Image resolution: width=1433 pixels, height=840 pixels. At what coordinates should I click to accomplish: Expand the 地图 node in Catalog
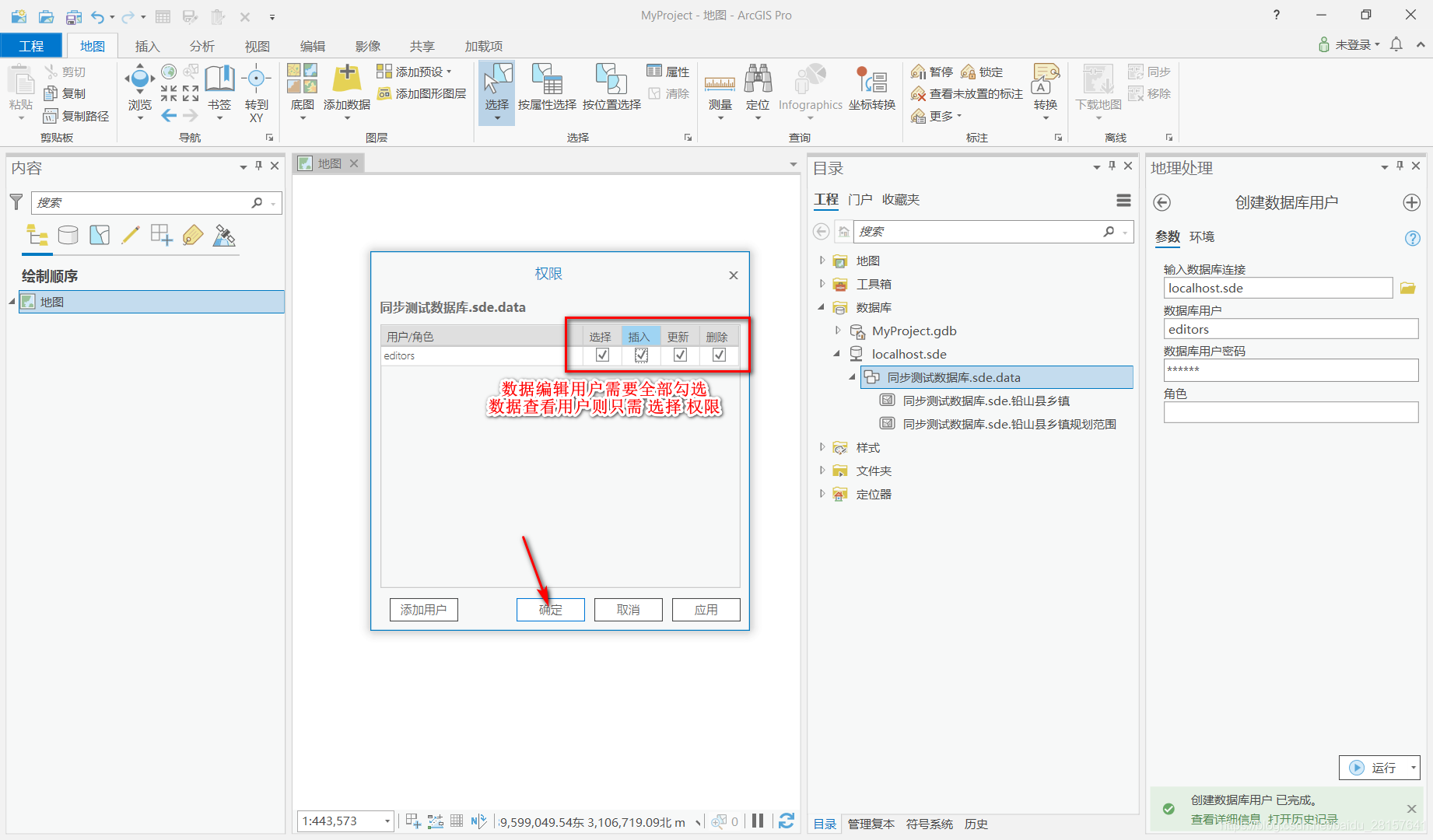click(822, 261)
